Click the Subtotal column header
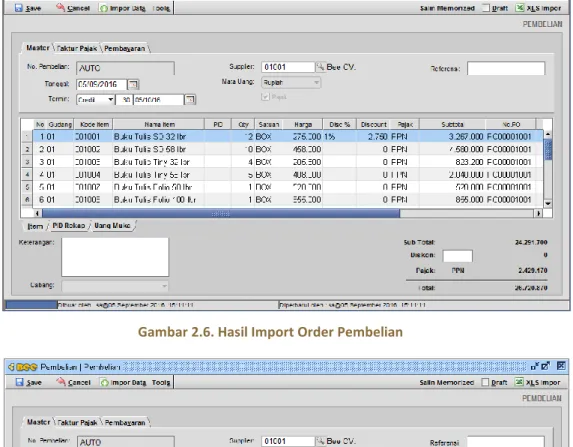Viewport: 573px width, 447px height. point(452,124)
